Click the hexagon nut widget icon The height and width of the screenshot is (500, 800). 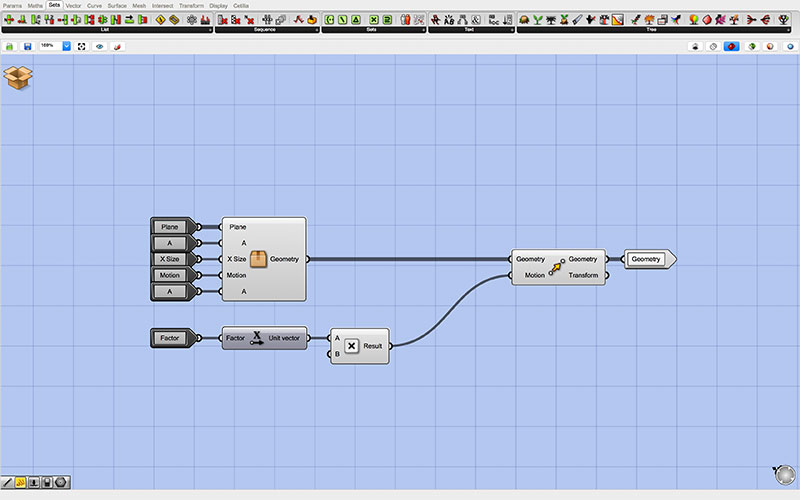coord(61,482)
